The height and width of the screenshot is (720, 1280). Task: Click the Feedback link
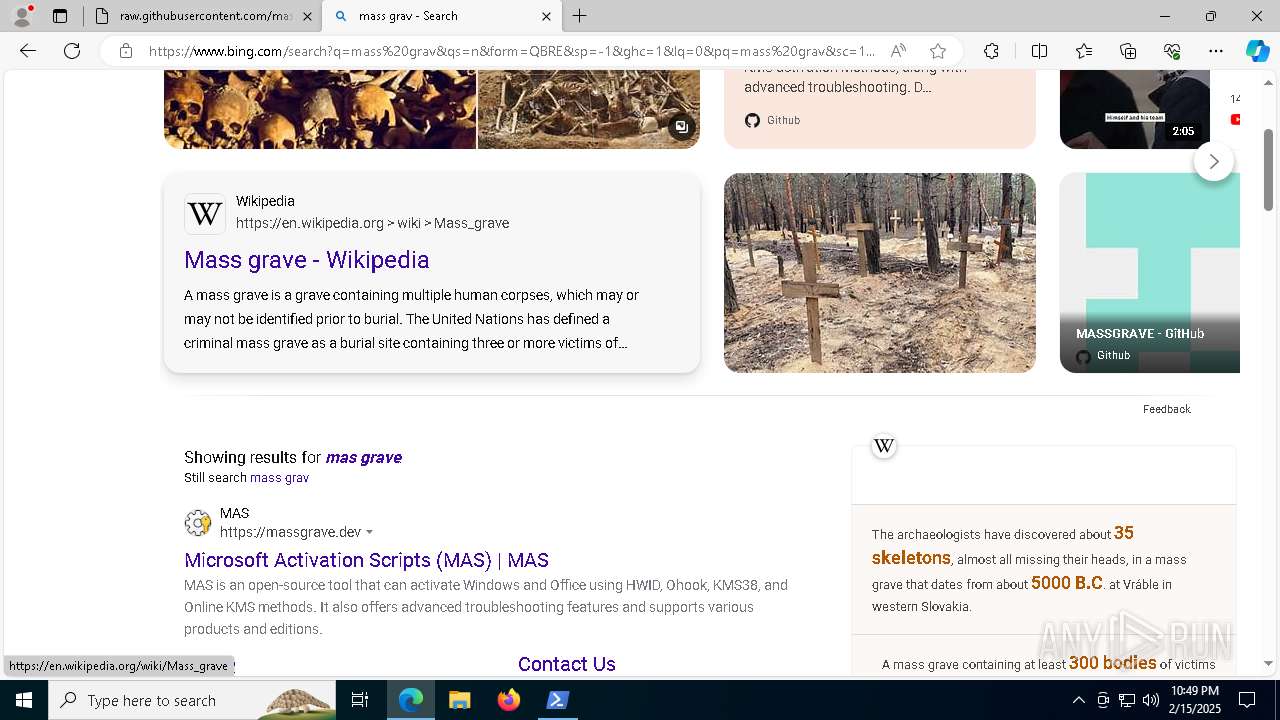tap(1167, 409)
